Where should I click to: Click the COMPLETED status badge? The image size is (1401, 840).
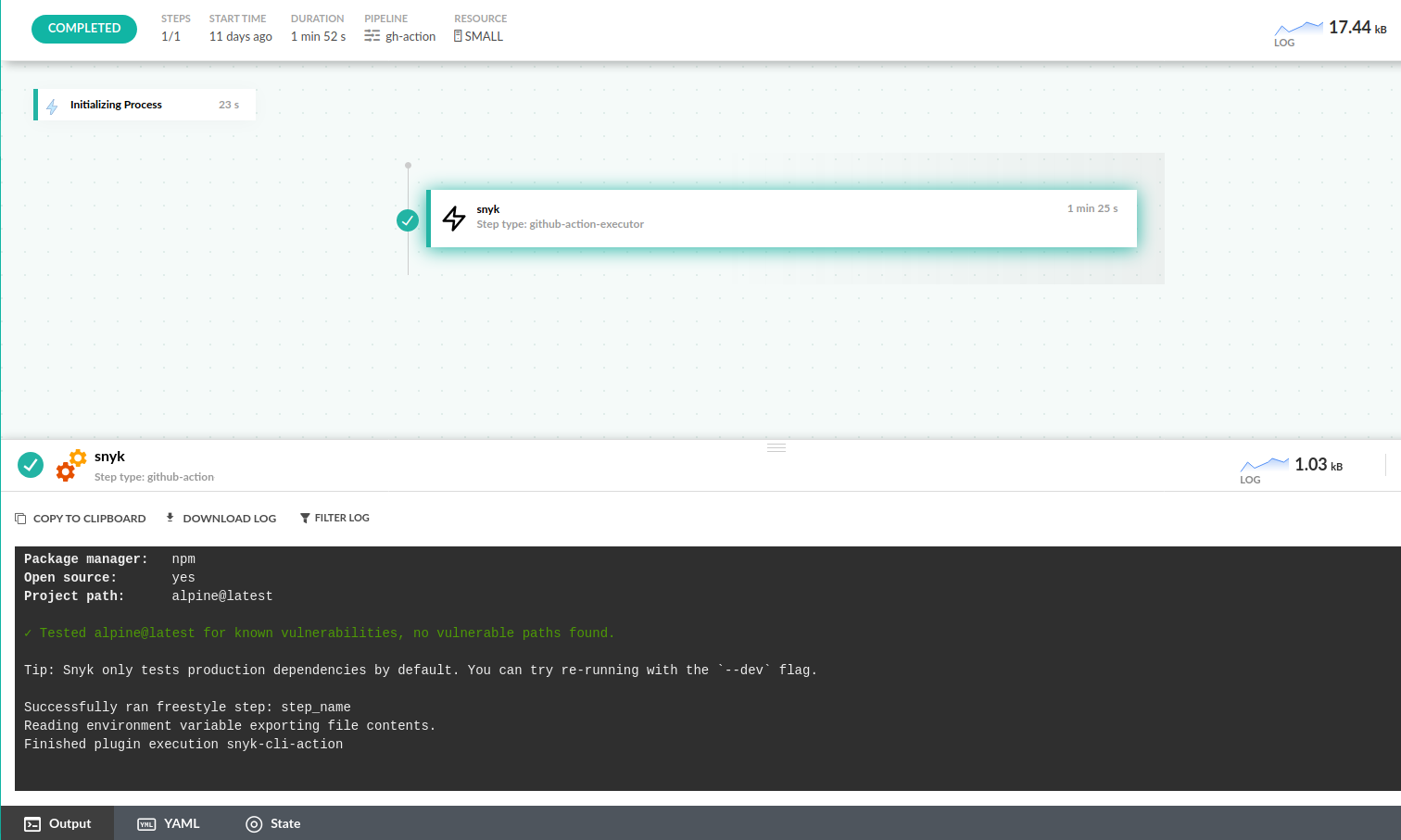click(x=84, y=29)
